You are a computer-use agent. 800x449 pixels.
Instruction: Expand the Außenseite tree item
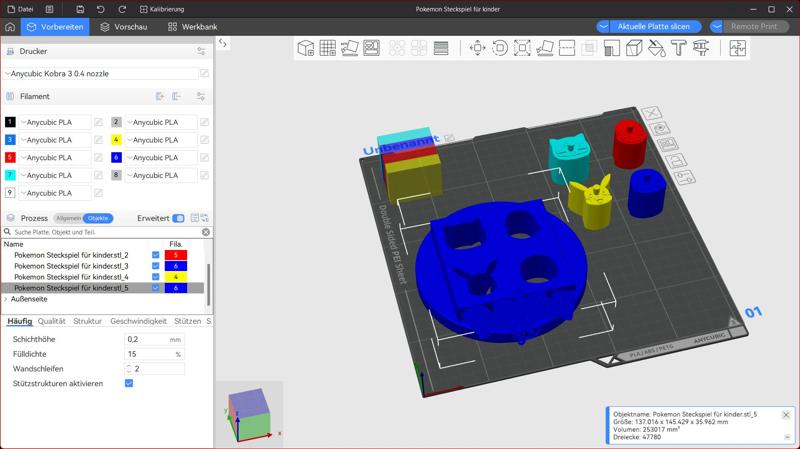6,299
